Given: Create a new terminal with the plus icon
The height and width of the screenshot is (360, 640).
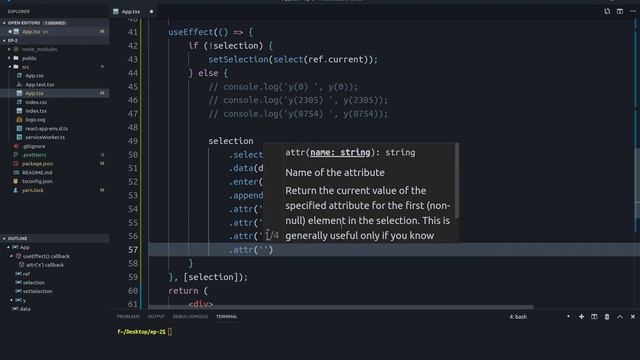Looking at the screenshot, I should 581,316.
